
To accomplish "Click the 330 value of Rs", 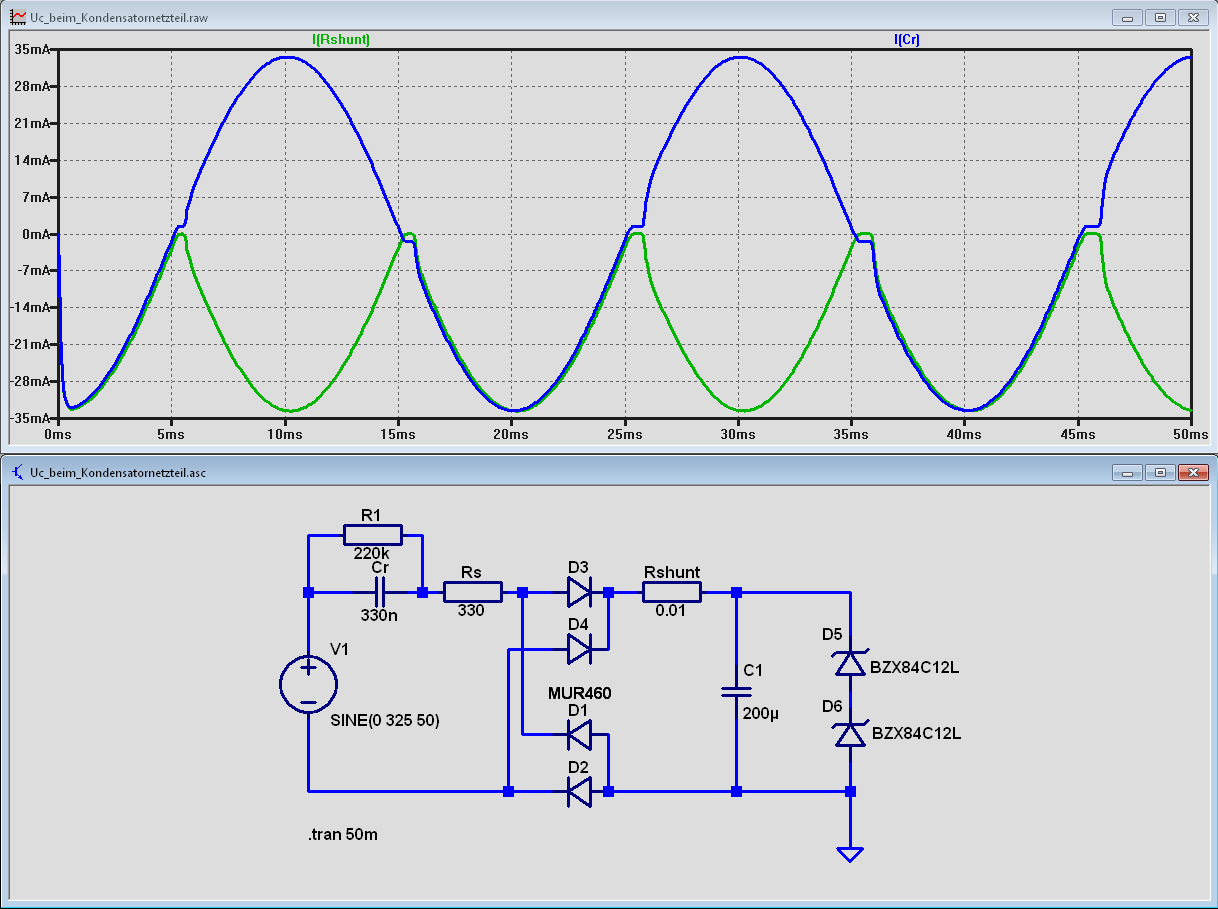I will tap(471, 610).
